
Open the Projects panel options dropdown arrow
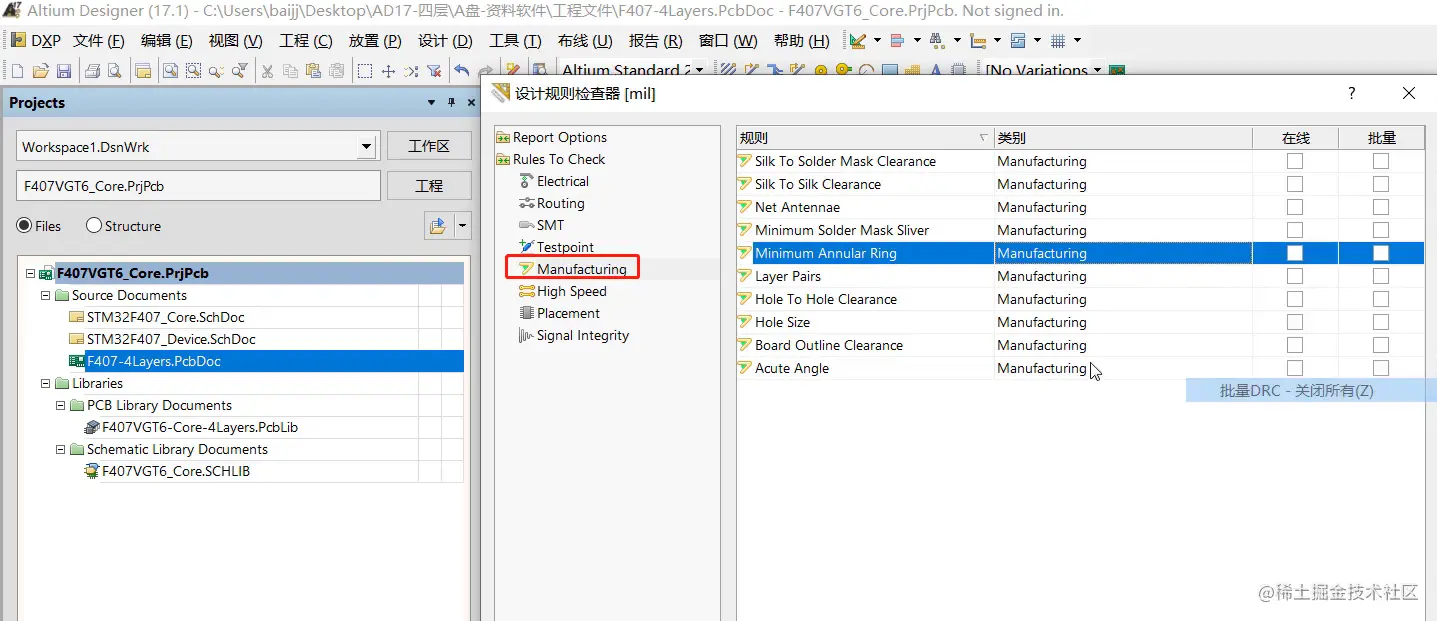click(431, 102)
